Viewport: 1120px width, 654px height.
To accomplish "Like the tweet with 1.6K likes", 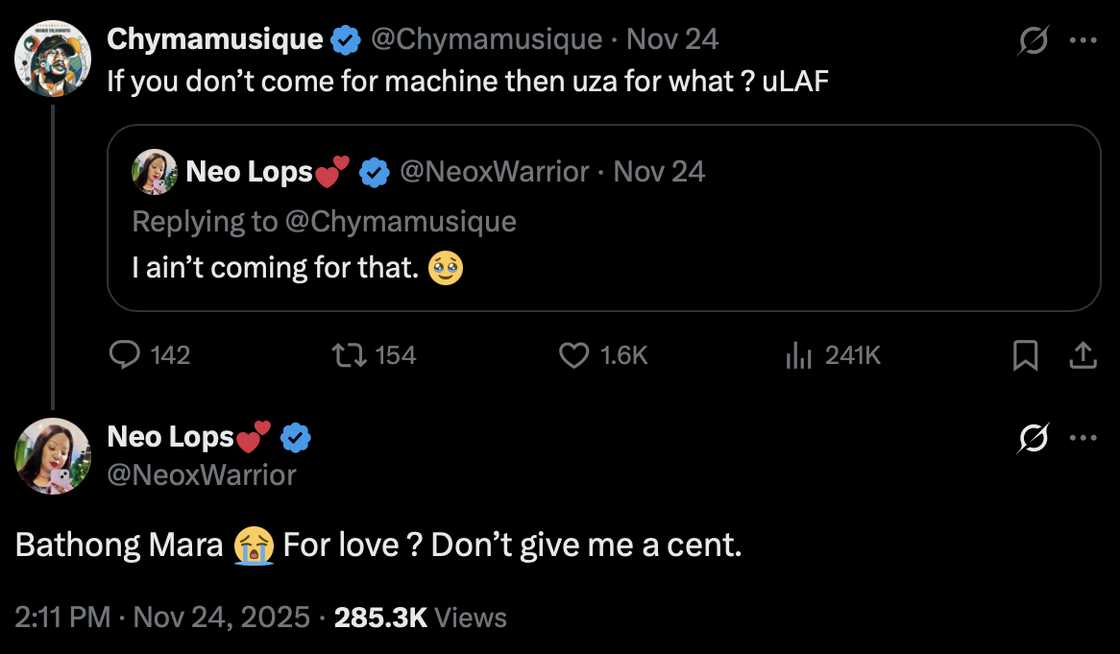I will pos(573,355).
